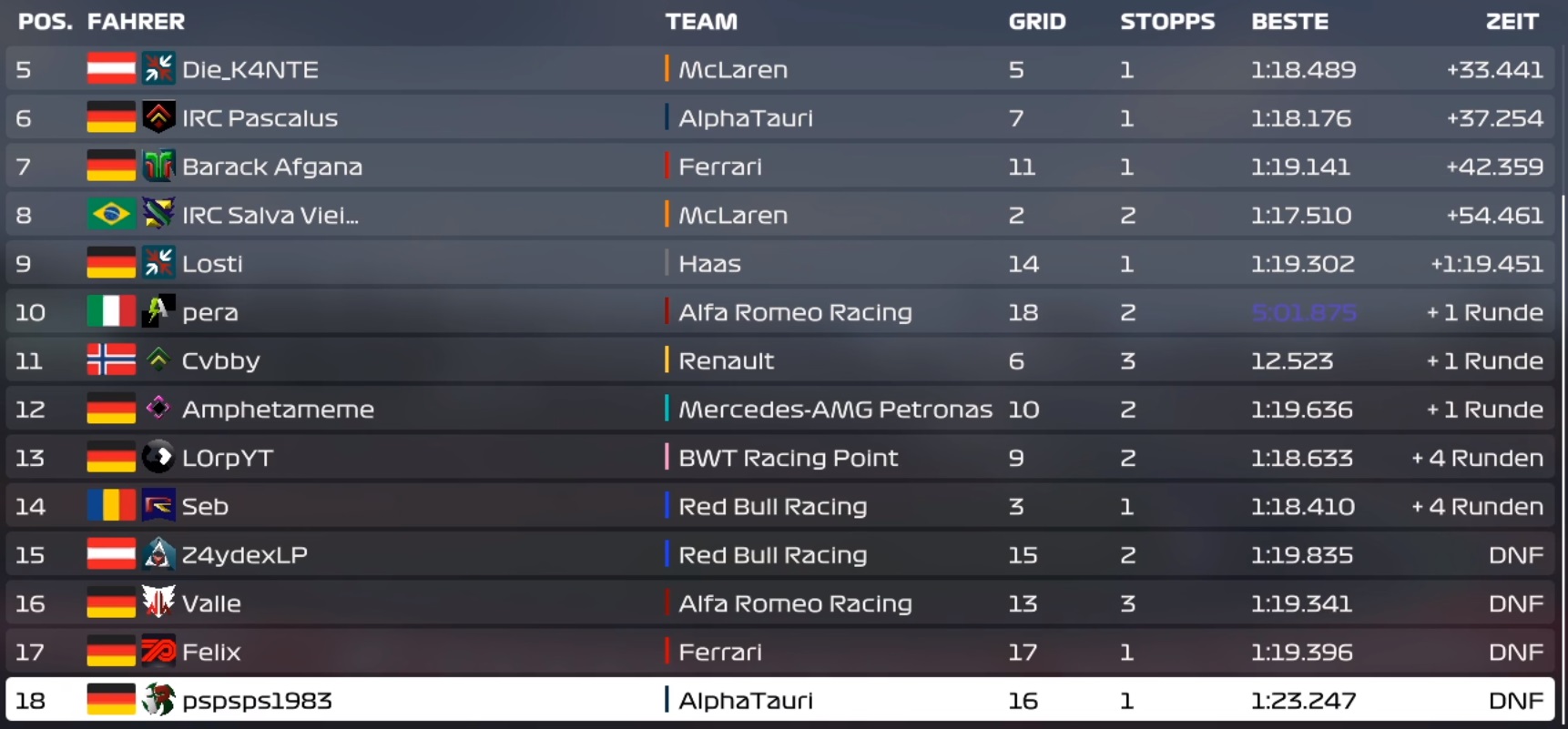Viewport: 1568px width, 729px height.
Task: Click the red emblem next to Felix
Action: click(158, 652)
